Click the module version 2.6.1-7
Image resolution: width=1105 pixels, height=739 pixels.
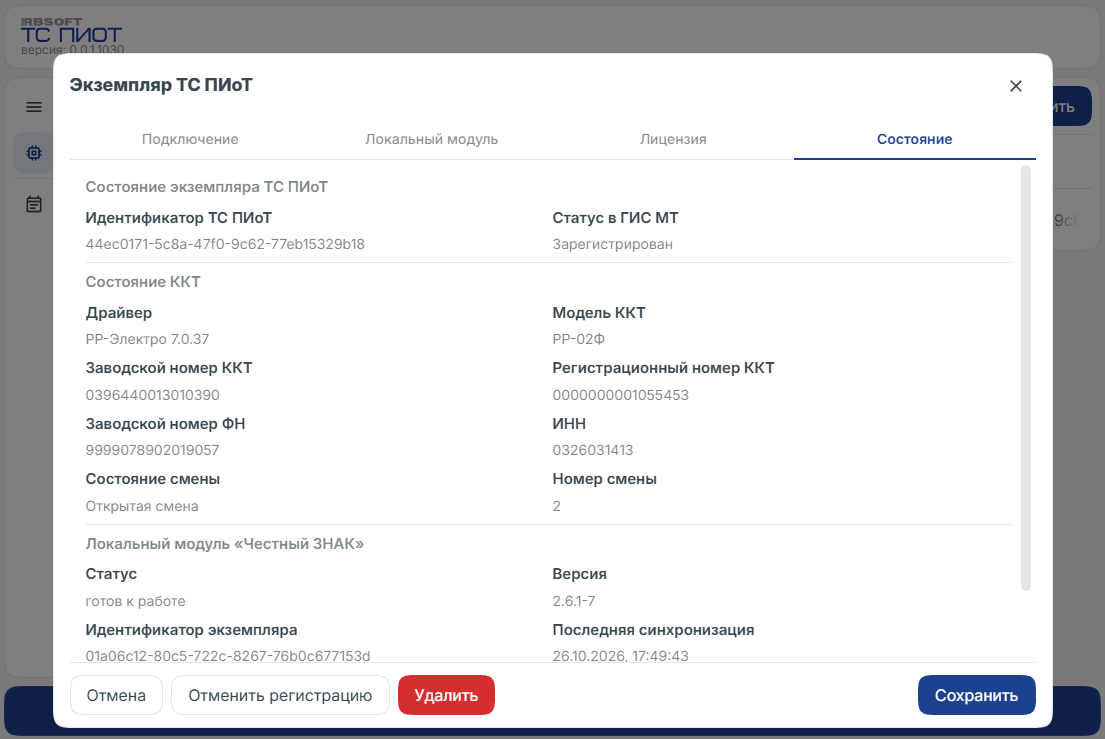pos(574,602)
